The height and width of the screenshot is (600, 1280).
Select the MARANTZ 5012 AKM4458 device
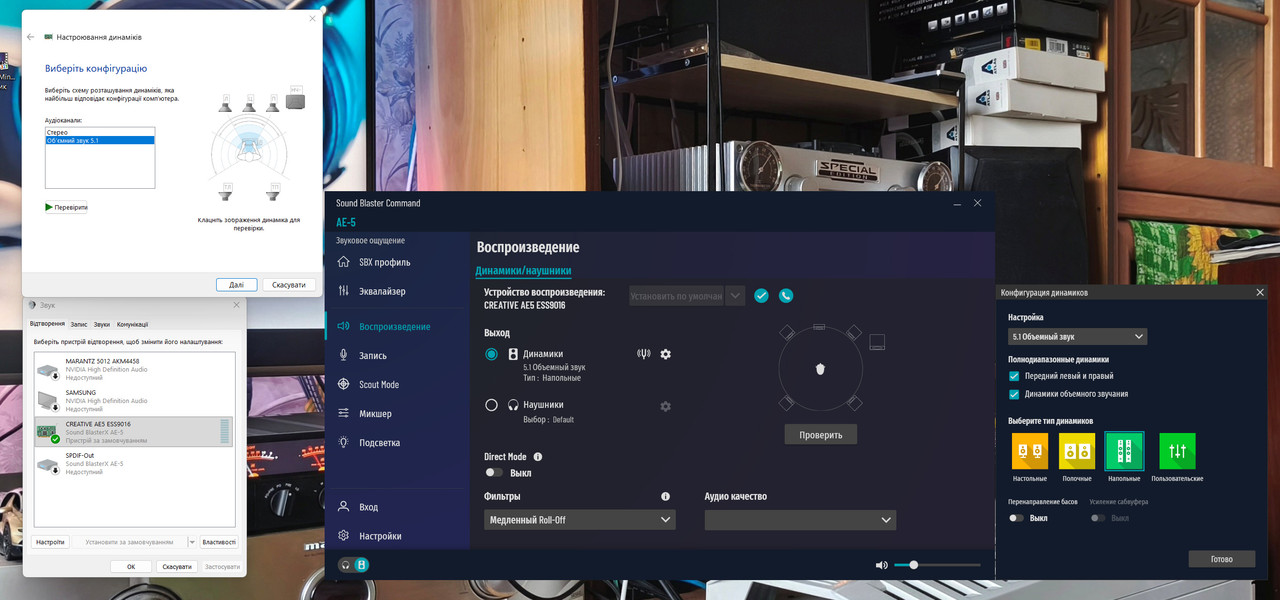[134, 369]
